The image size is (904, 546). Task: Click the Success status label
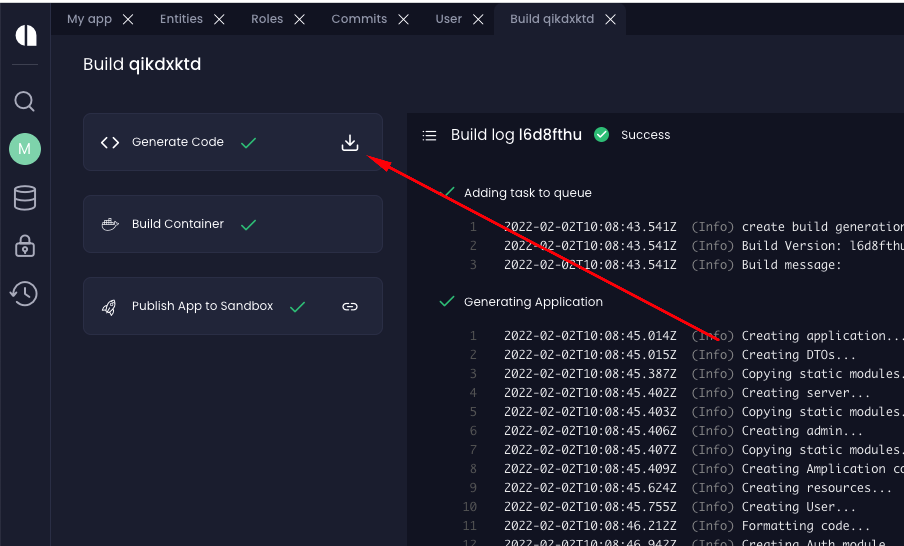645,135
